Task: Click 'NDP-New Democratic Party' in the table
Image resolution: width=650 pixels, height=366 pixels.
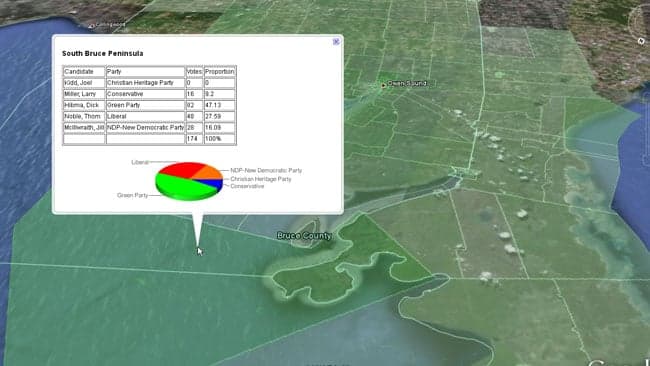Action: point(146,128)
